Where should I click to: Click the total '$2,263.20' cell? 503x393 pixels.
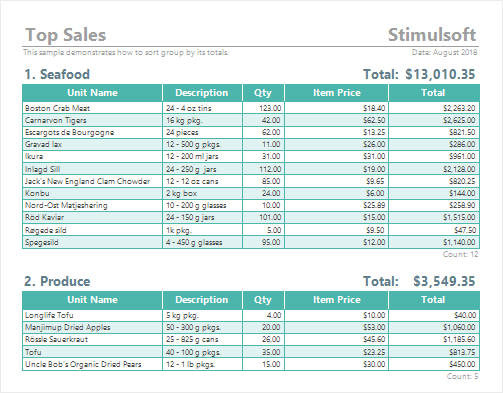coord(434,108)
